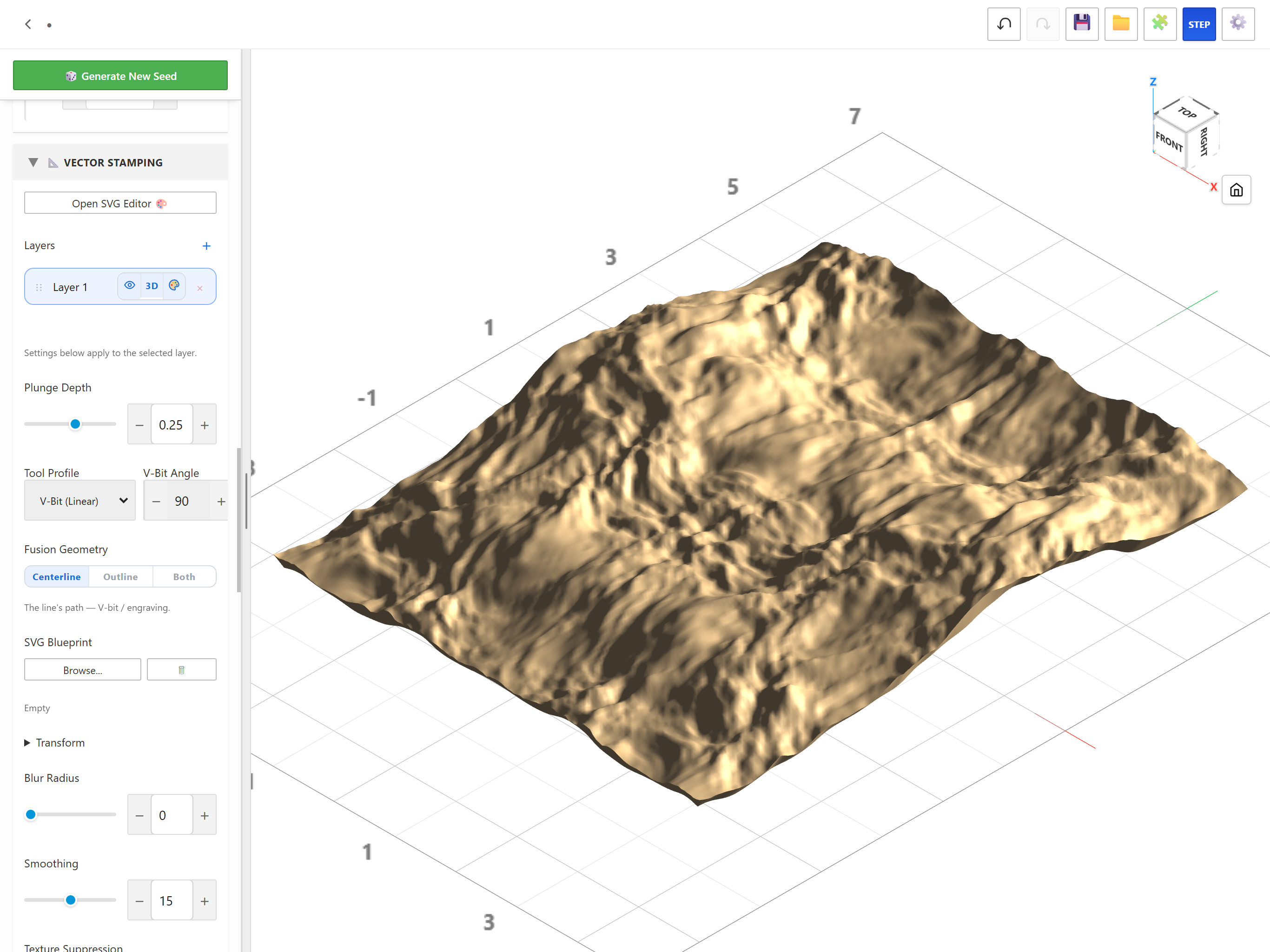The height and width of the screenshot is (952, 1270).
Task: Open SVG Editor
Action: (x=120, y=203)
